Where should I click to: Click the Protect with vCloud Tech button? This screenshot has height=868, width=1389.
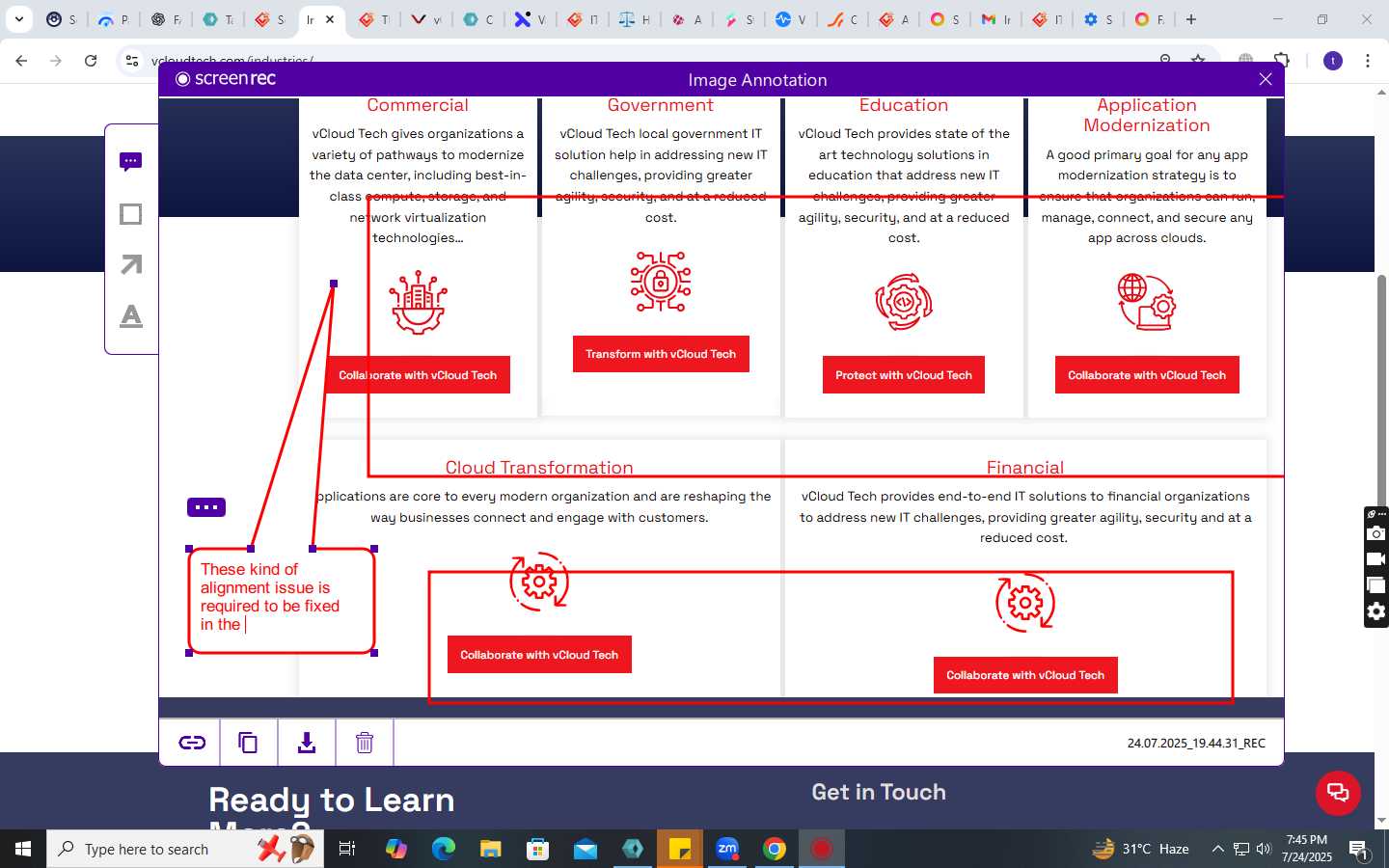(904, 375)
